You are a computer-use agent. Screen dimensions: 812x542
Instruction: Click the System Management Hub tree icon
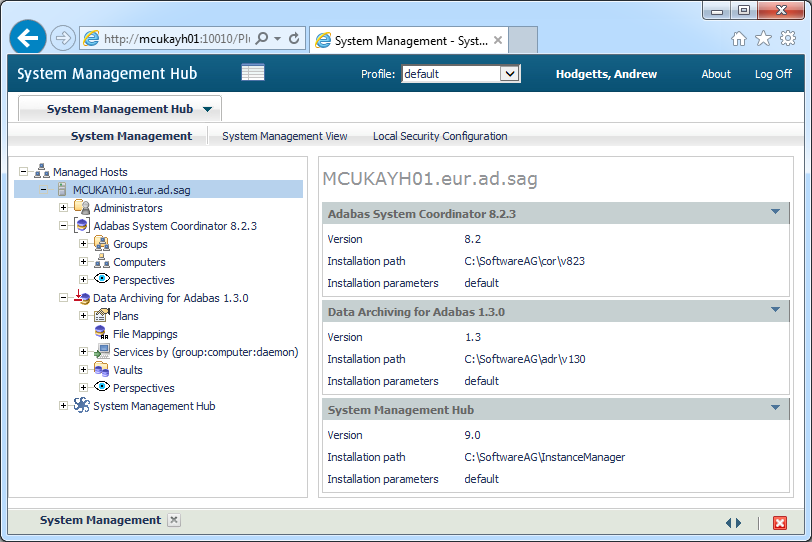pos(81,406)
